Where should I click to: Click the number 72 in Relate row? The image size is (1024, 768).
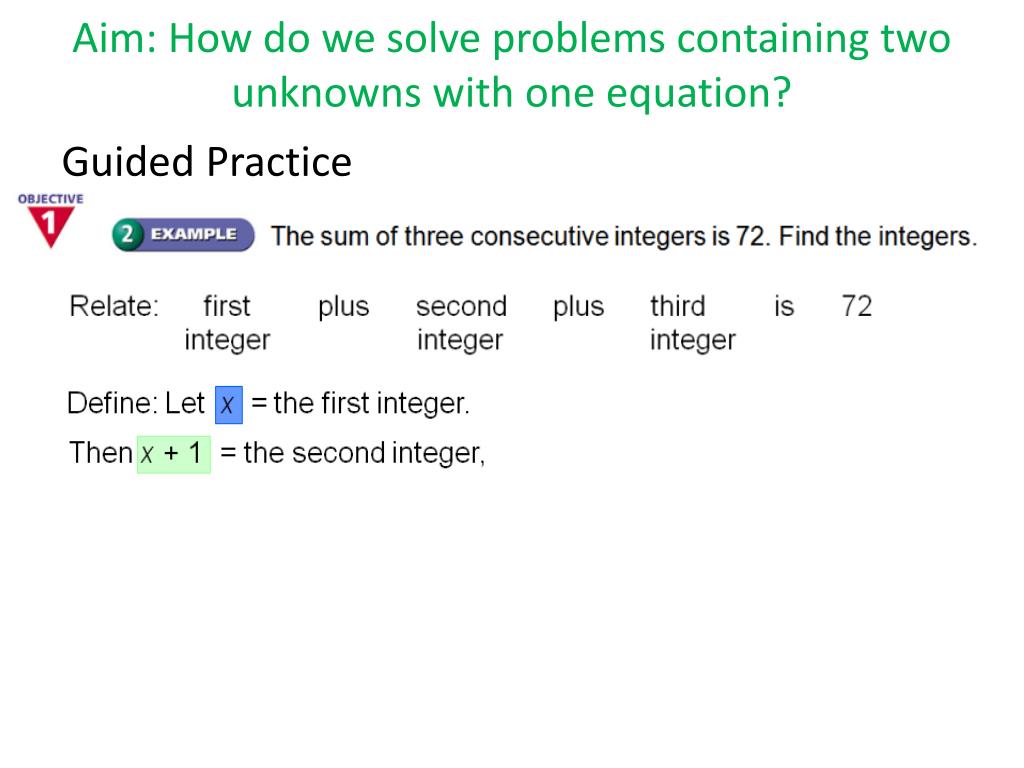point(857,306)
